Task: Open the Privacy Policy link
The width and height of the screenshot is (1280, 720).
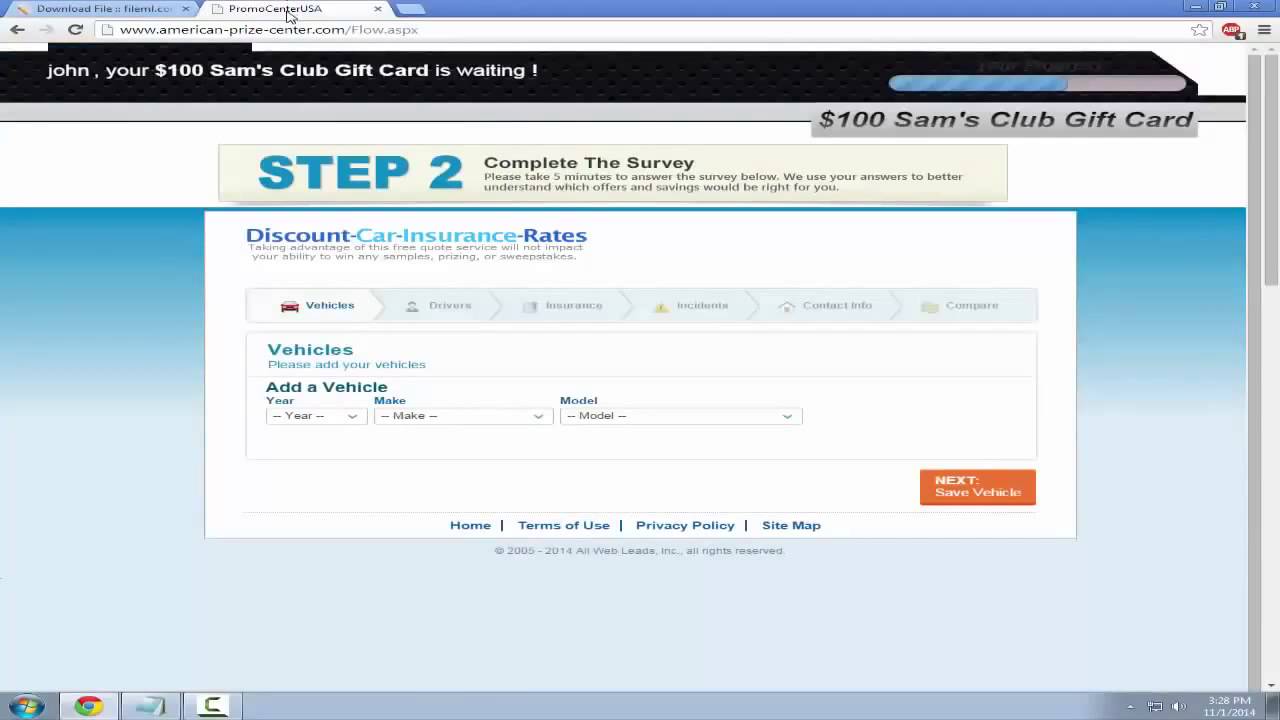Action: (x=685, y=525)
